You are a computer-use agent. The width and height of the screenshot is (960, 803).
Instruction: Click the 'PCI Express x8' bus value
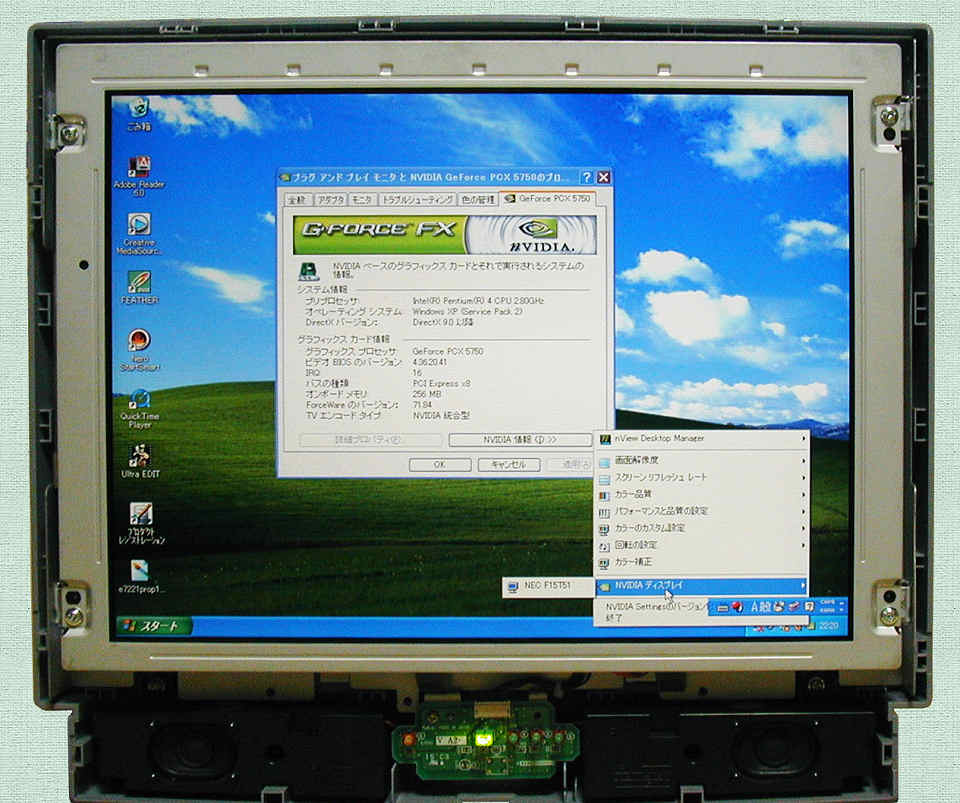tap(441, 384)
